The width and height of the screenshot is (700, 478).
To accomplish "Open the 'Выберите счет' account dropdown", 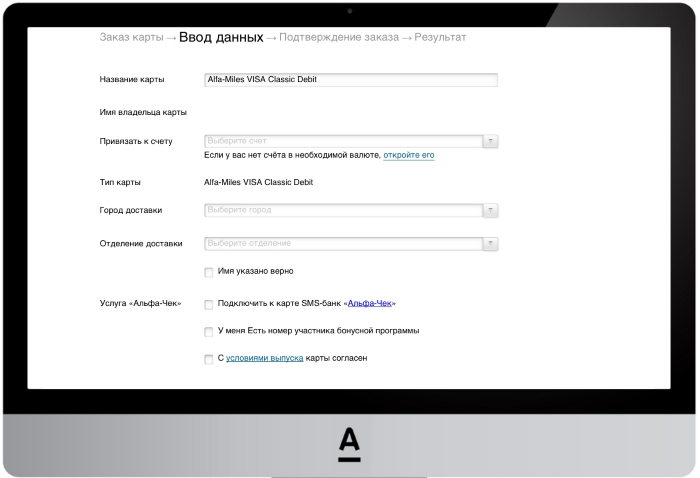I will click(x=350, y=141).
